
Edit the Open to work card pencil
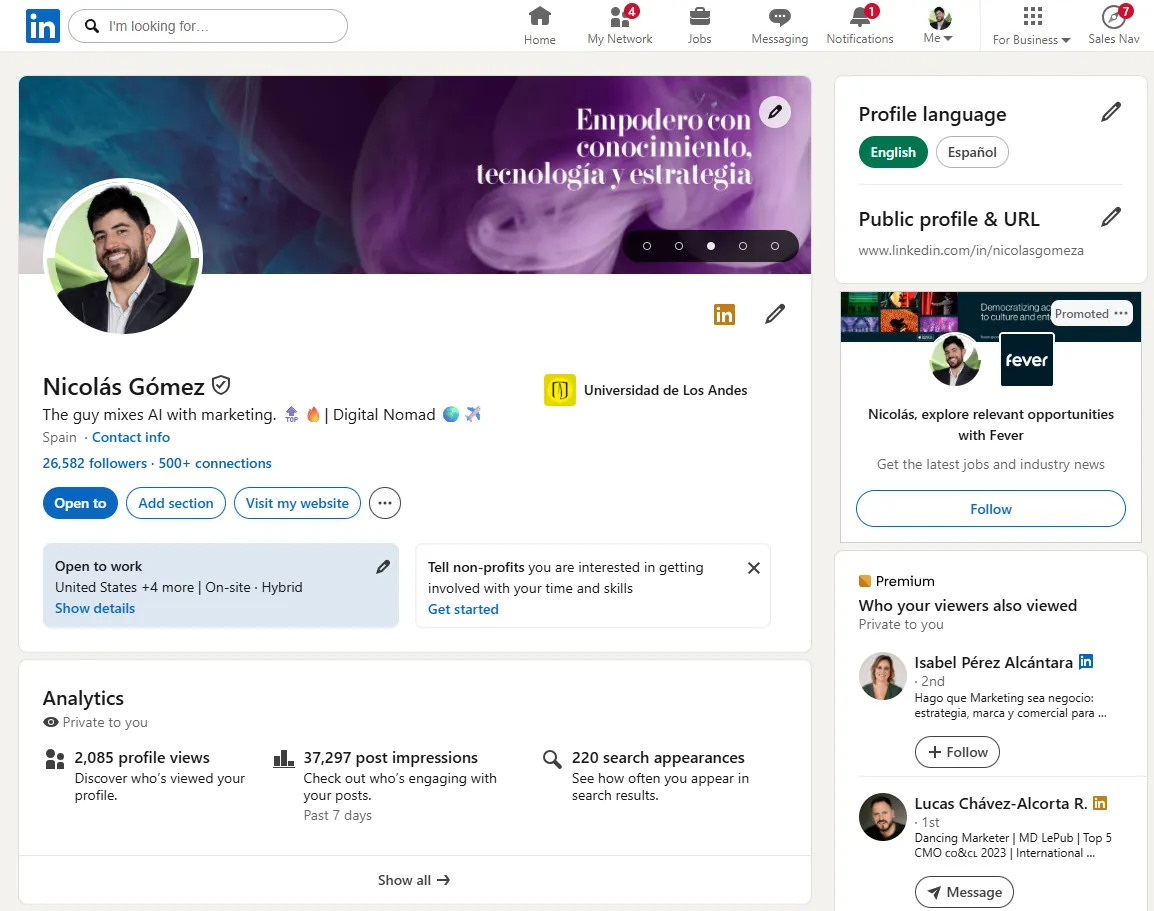[x=383, y=567]
